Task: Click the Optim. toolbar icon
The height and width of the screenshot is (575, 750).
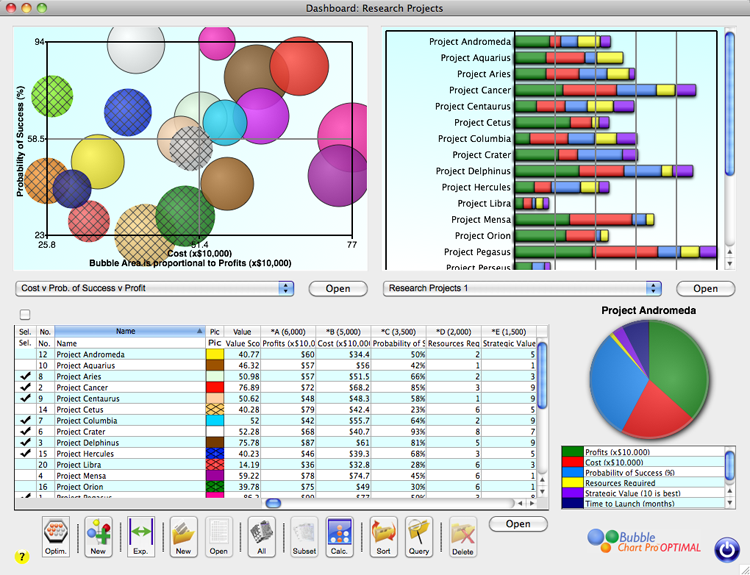Action: (57, 536)
